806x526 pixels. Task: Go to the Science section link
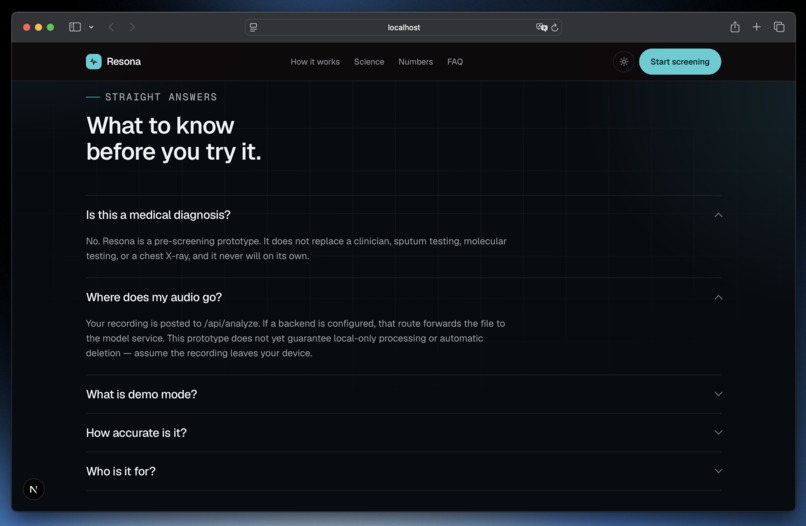(x=369, y=62)
